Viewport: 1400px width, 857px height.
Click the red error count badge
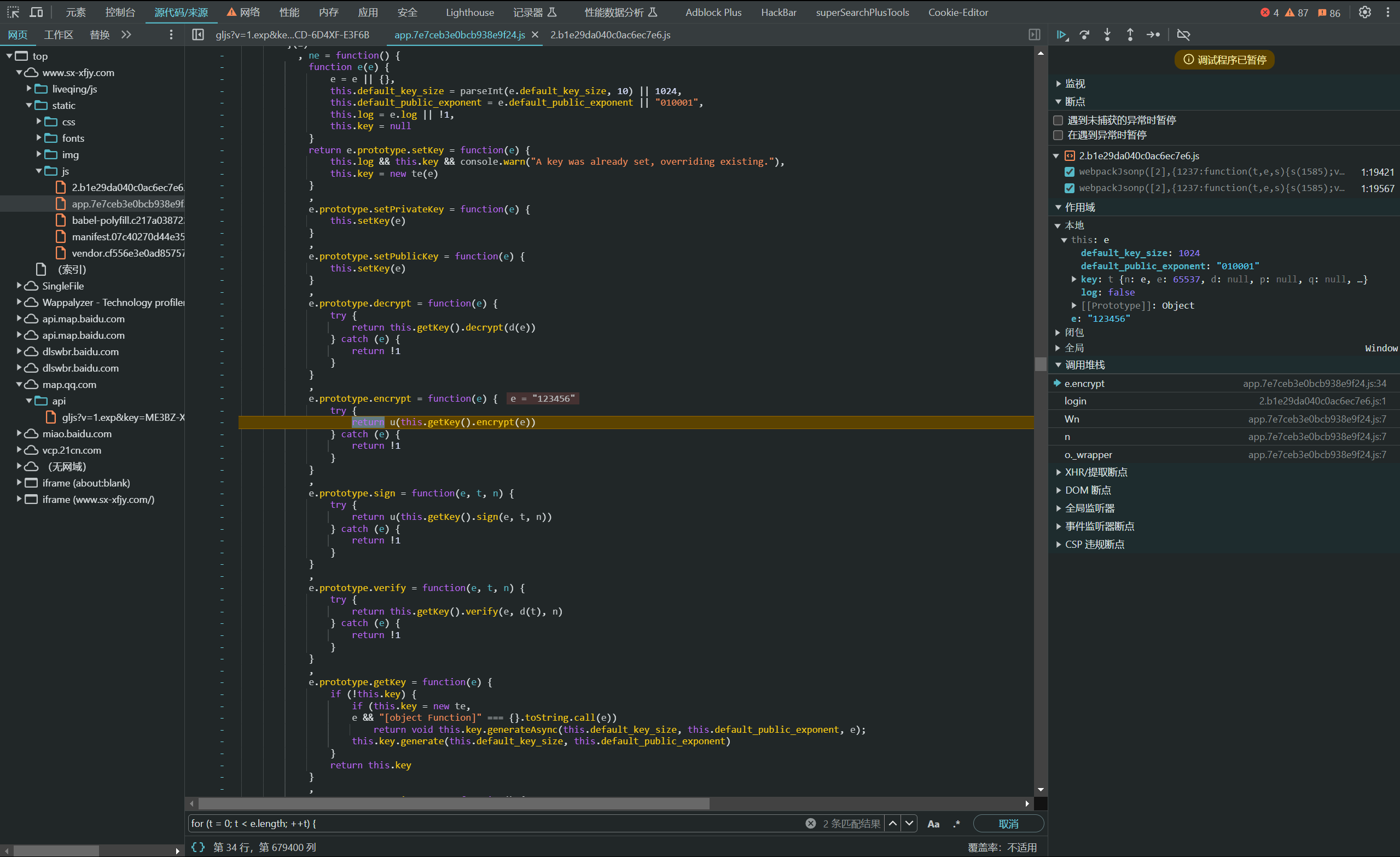(x=1269, y=13)
